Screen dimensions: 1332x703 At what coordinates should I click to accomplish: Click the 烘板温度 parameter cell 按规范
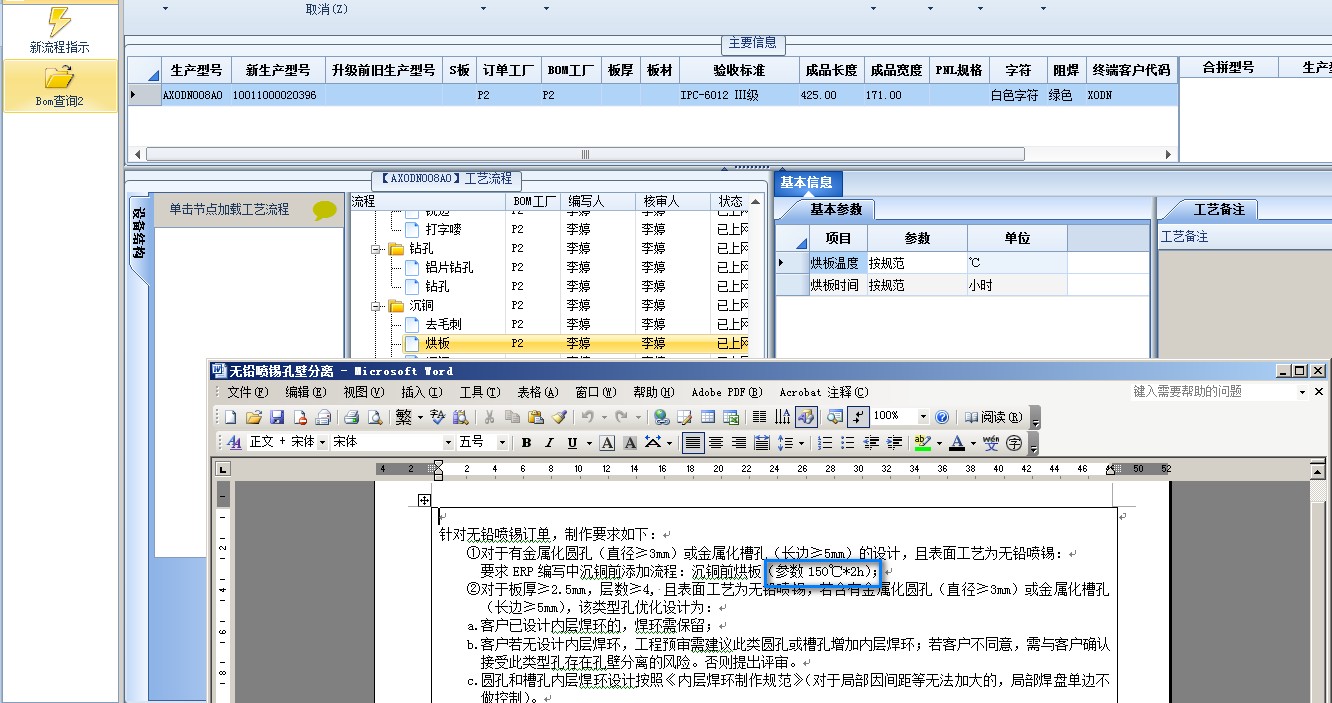917,263
